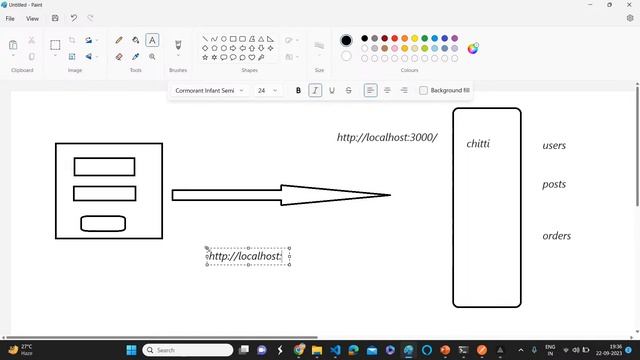Expand the Size options arrow
Image resolution: width=640 pixels, height=360 pixels.
pos(319,56)
